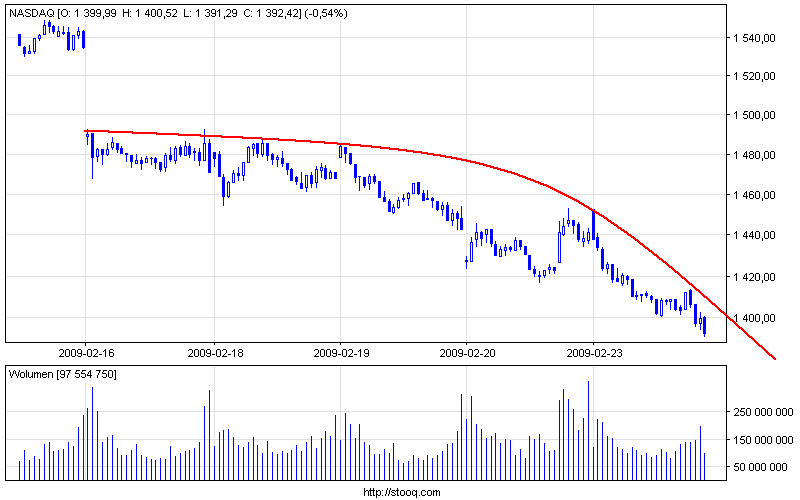800x500 pixels.
Task: Select the 2009-02-19 date label
Action: (339, 352)
